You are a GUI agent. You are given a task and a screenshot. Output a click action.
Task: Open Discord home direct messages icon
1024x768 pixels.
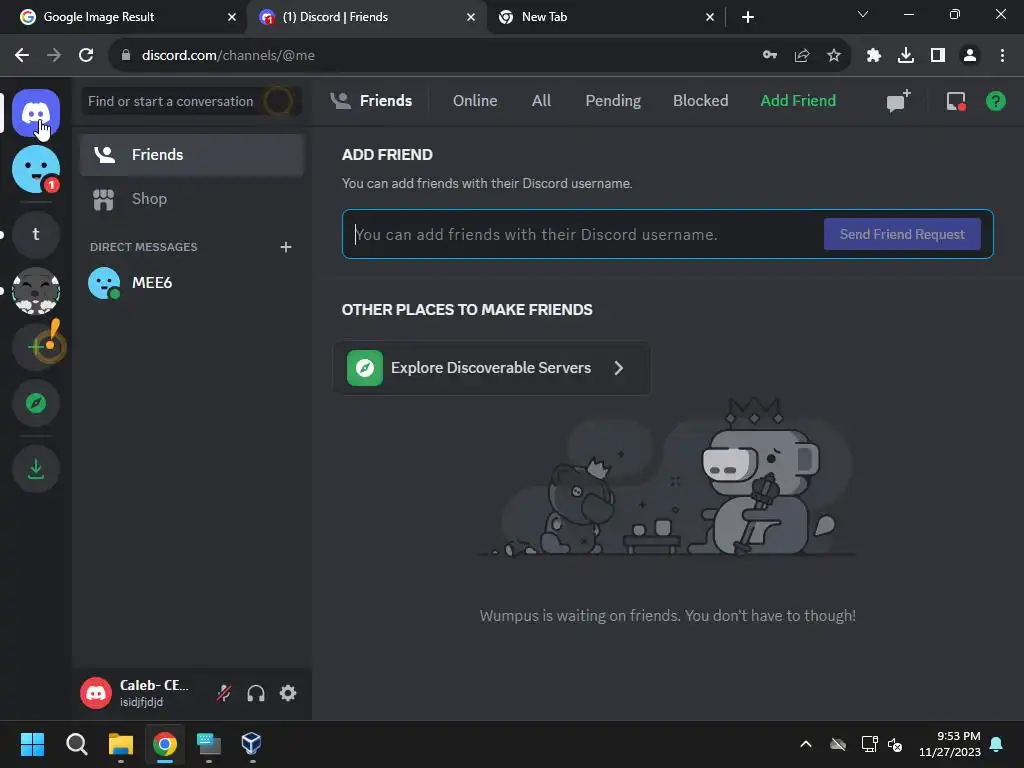(x=35, y=113)
